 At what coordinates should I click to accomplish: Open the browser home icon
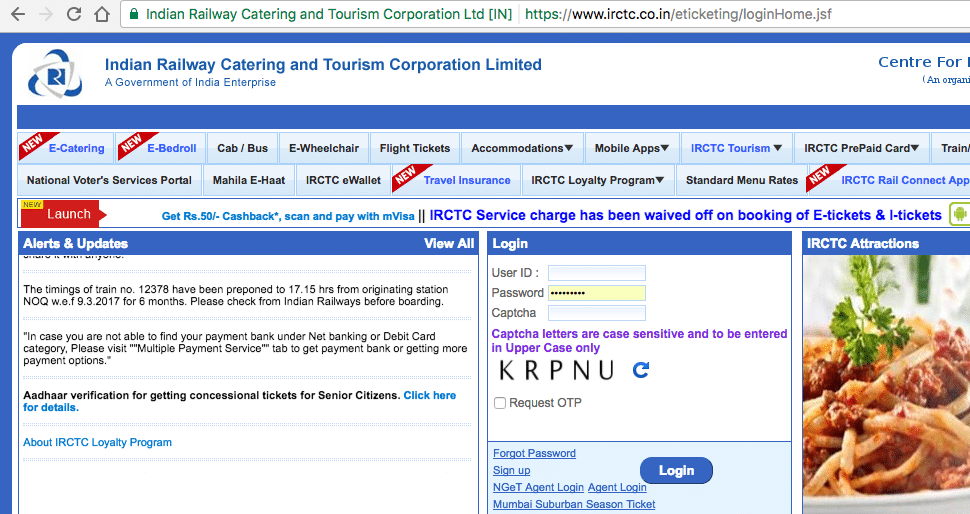101,14
